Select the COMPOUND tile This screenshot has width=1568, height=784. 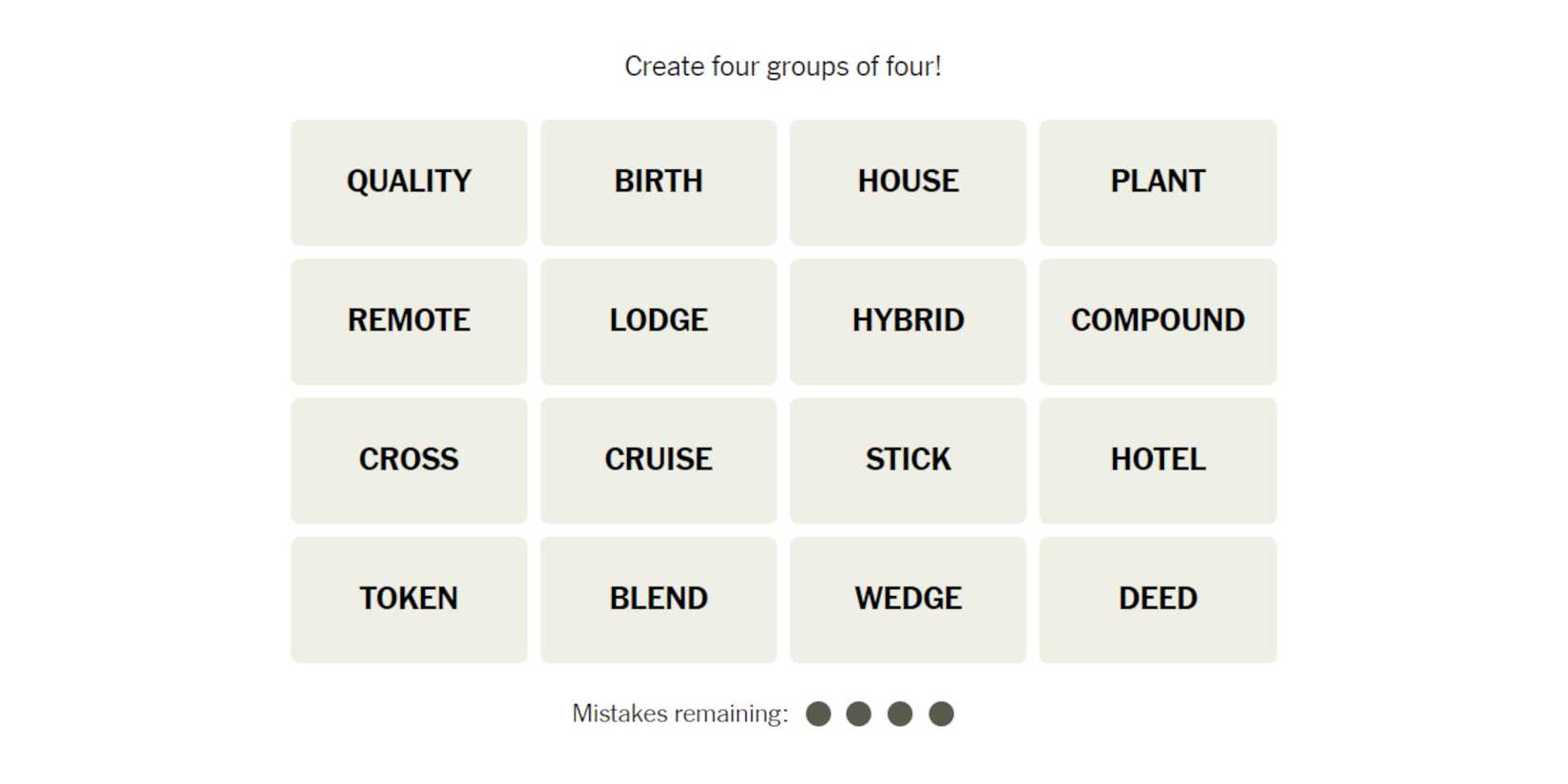pyautogui.click(x=1157, y=321)
